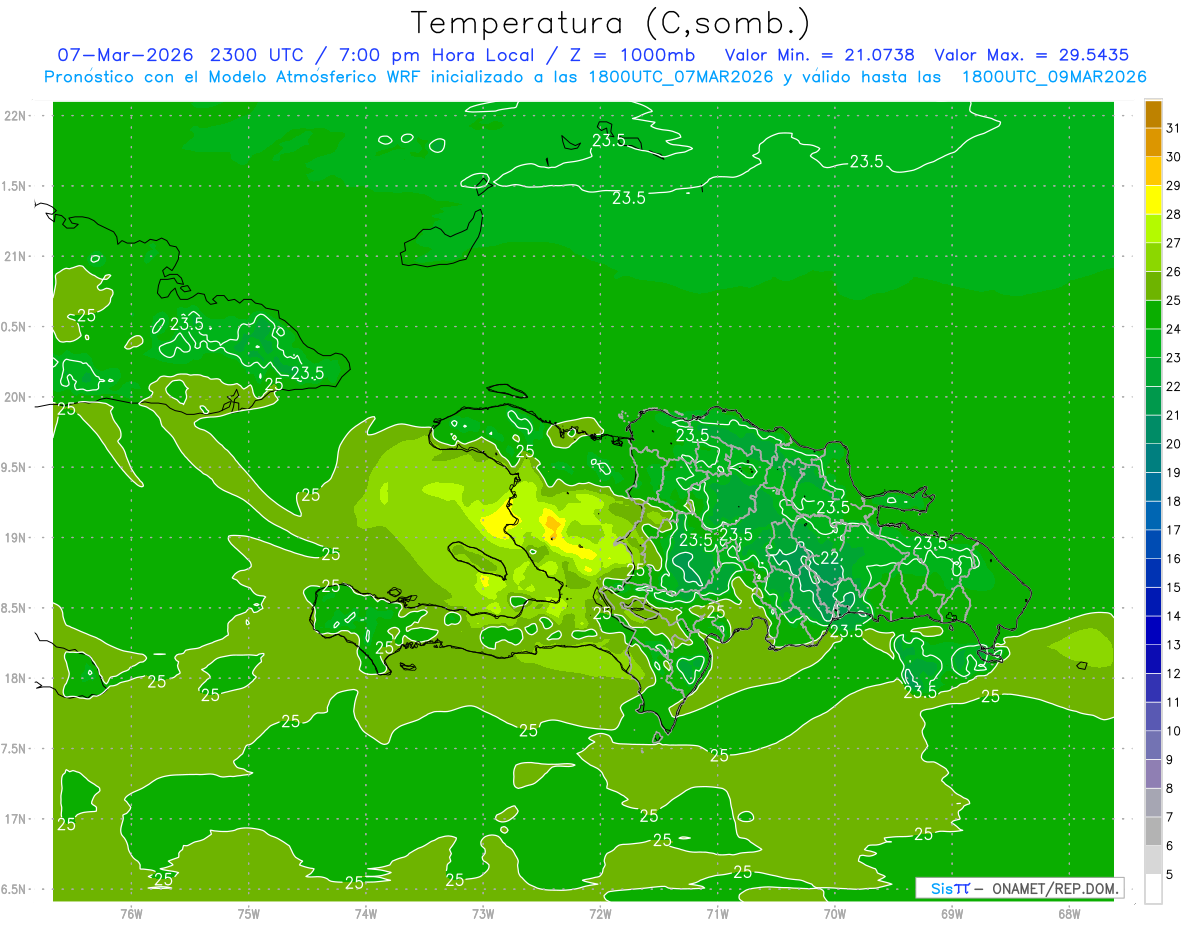Image resolution: width=1200 pixels, height=927 pixels.
Task: Click the legend value '5'
Action: click(1170, 874)
